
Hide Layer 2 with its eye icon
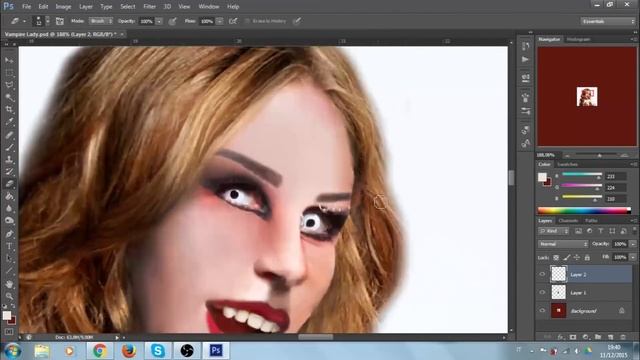click(x=542, y=274)
